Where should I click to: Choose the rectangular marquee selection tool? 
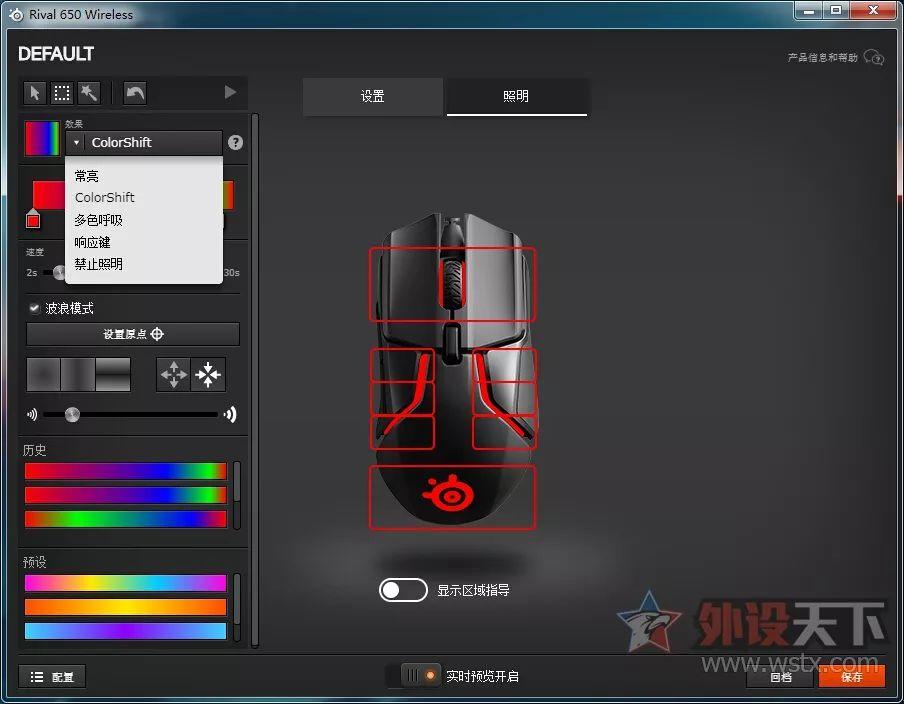point(62,93)
